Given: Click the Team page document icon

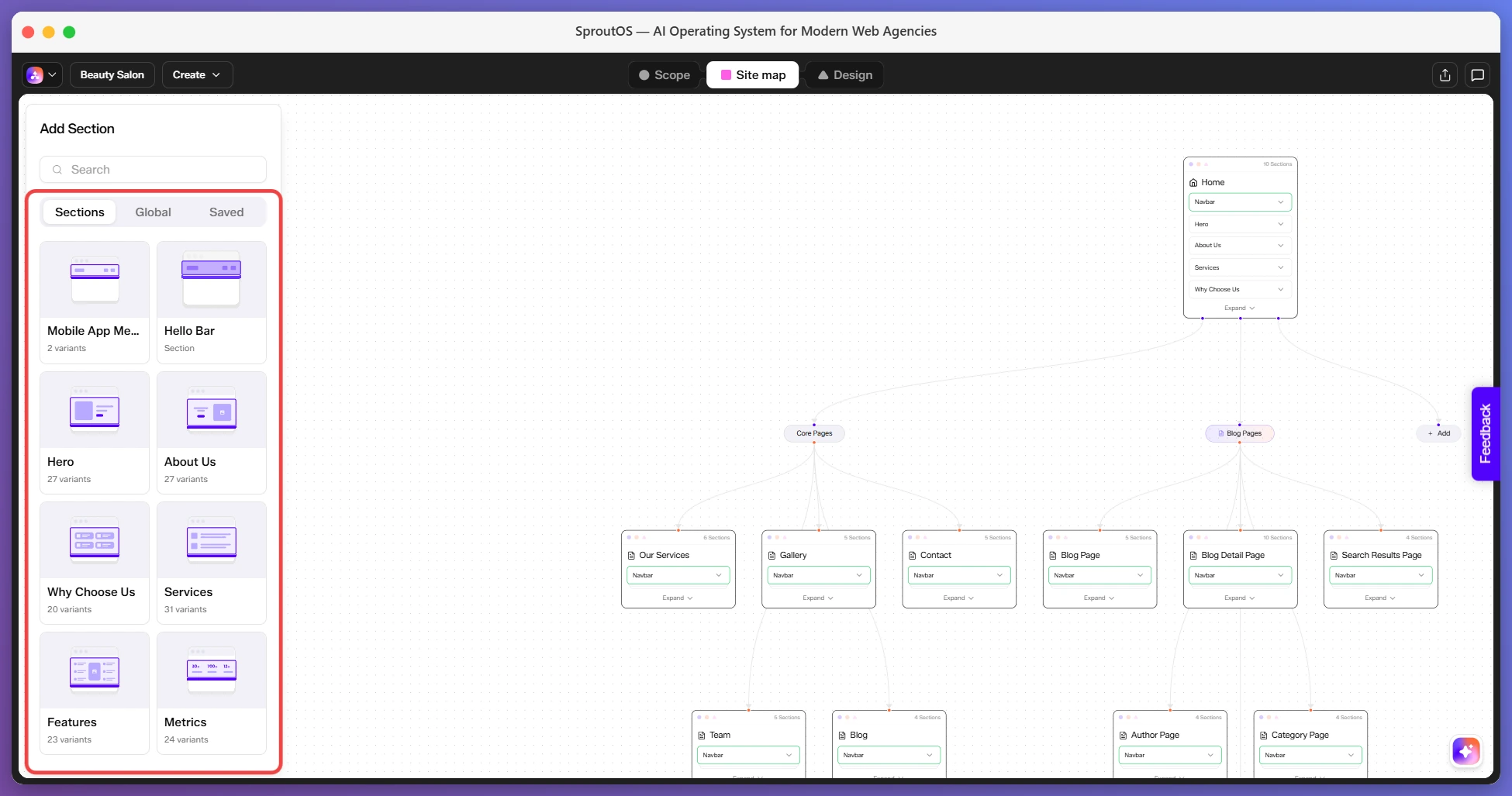Looking at the screenshot, I should pyautogui.click(x=701, y=736).
